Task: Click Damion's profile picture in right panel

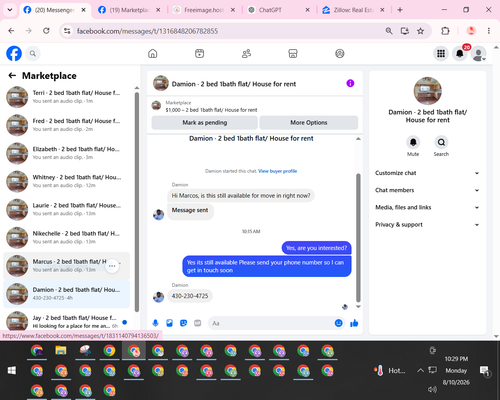Action: coord(427,91)
